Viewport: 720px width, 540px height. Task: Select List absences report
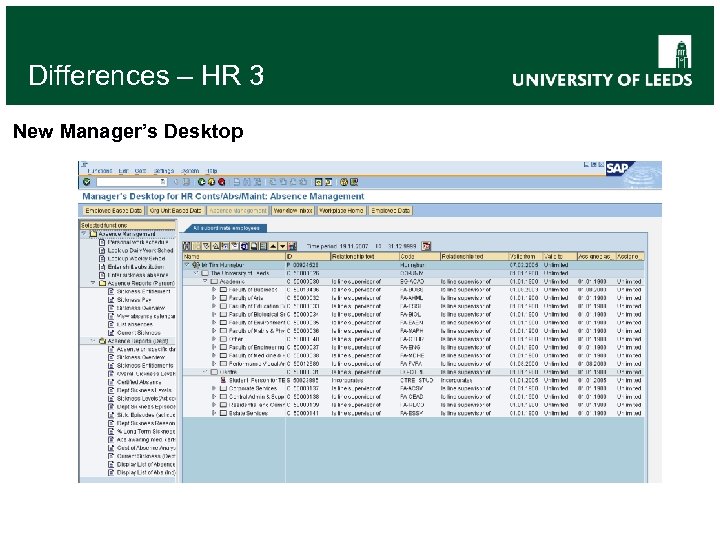135,324
